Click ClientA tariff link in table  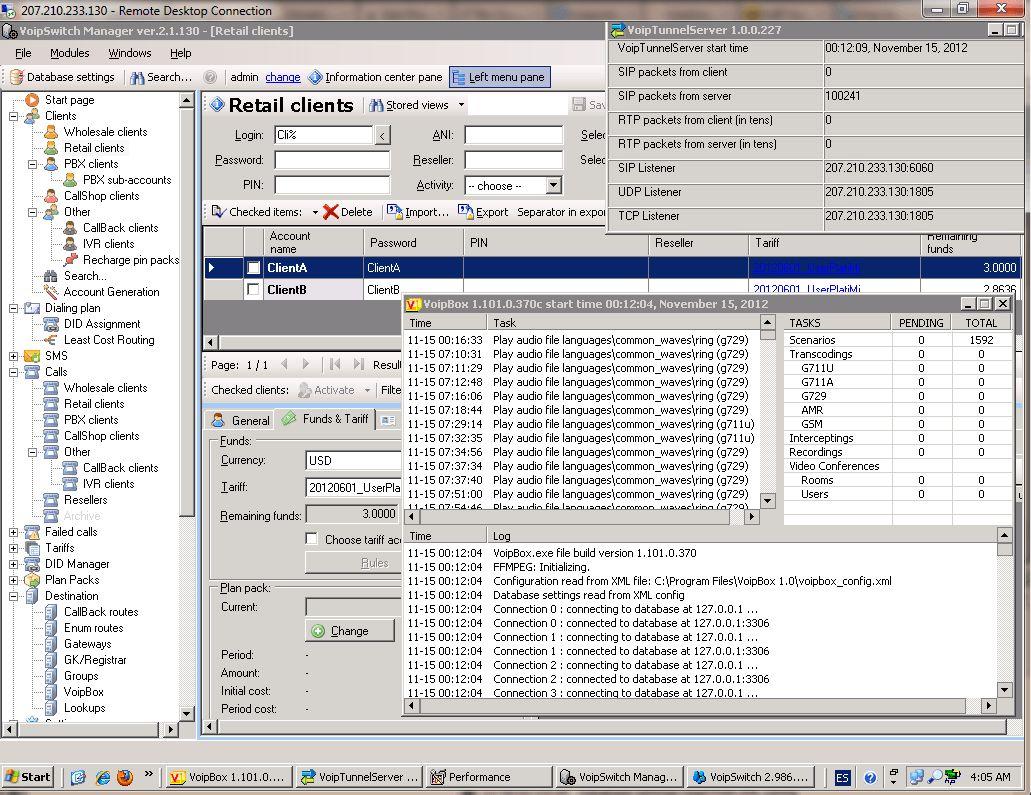[806, 268]
